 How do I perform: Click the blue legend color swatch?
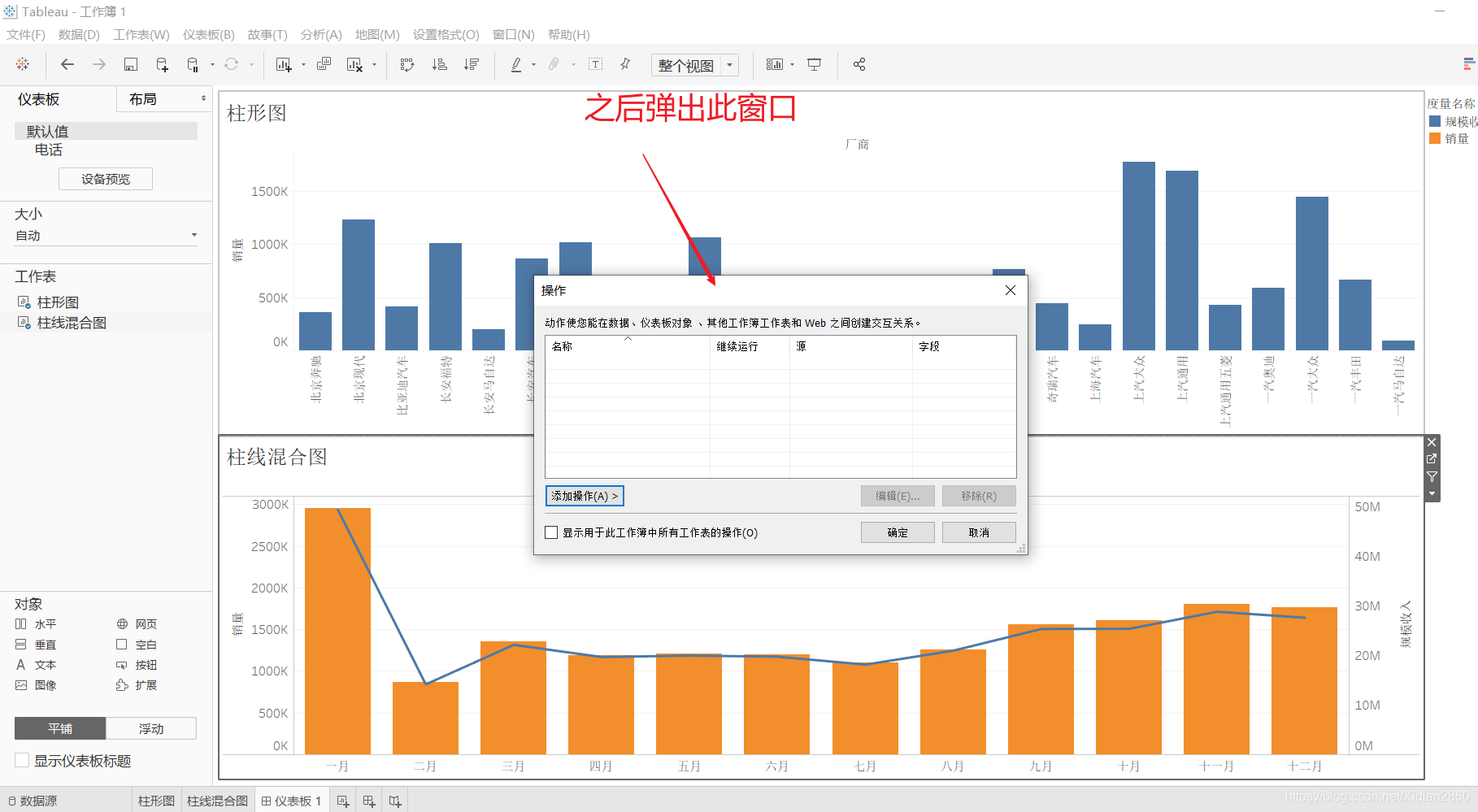(x=1435, y=121)
